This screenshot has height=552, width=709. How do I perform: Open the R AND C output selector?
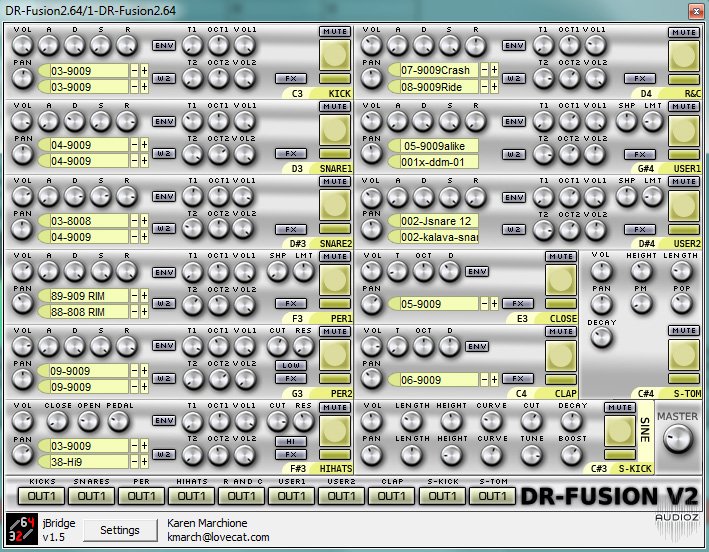[x=241, y=496]
